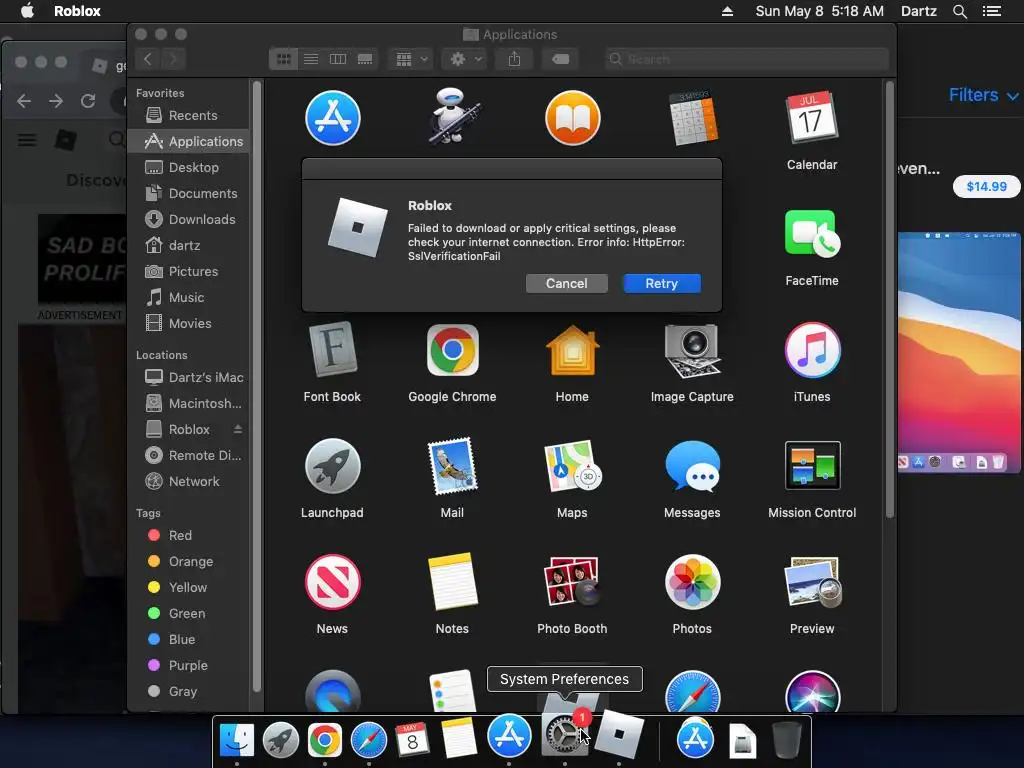Open the Notes app in Applications folder
This screenshot has height=768, width=1024.
[453, 582]
